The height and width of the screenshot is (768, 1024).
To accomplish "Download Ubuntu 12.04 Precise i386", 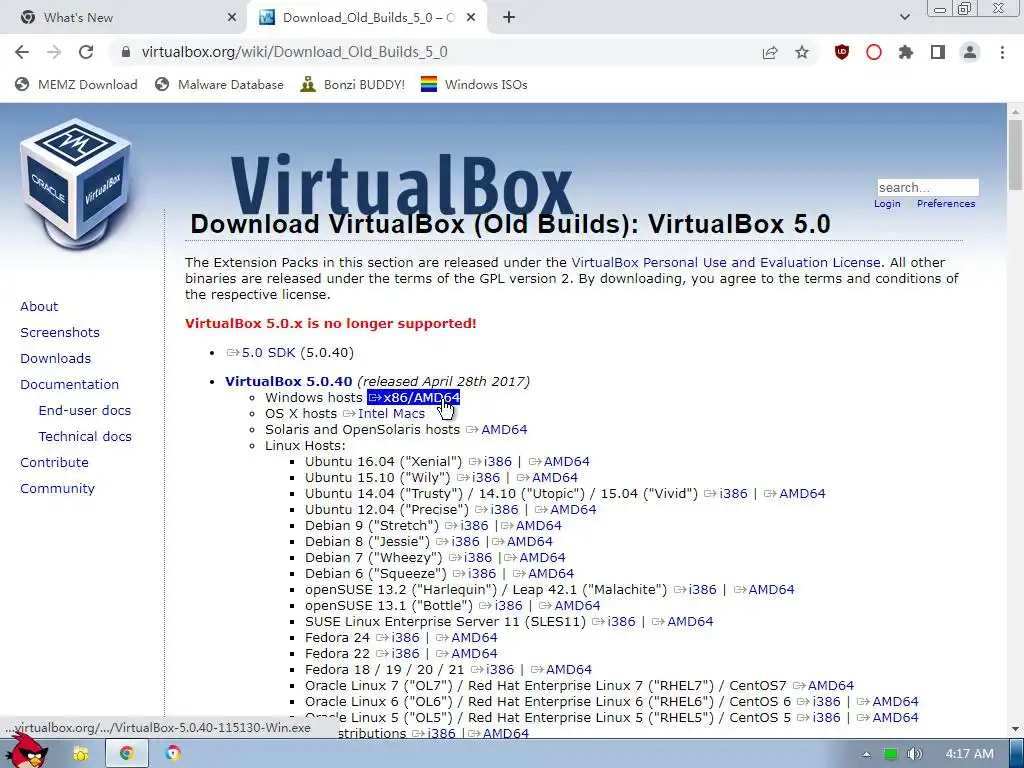I will coord(497,509).
